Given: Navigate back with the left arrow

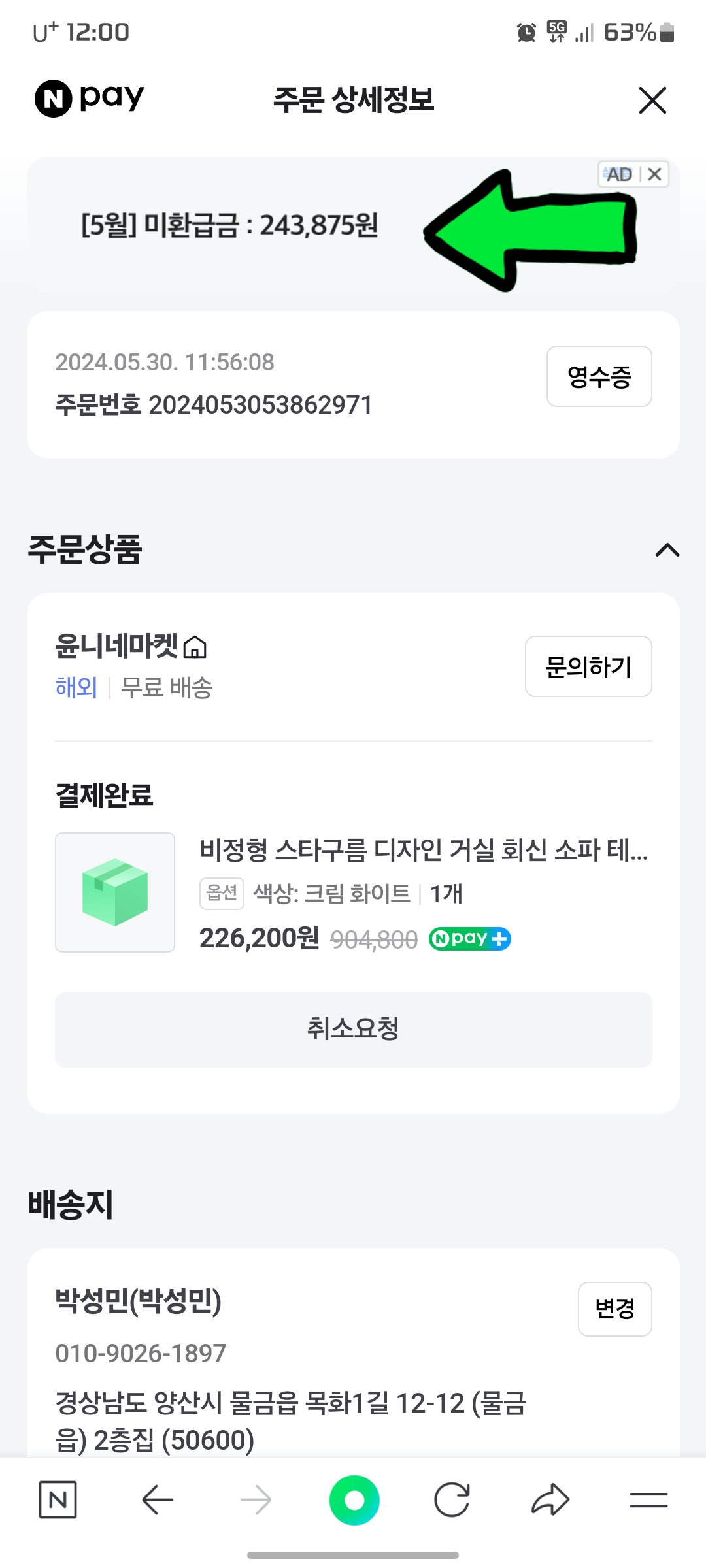Looking at the screenshot, I should click(x=157, y=1499).
